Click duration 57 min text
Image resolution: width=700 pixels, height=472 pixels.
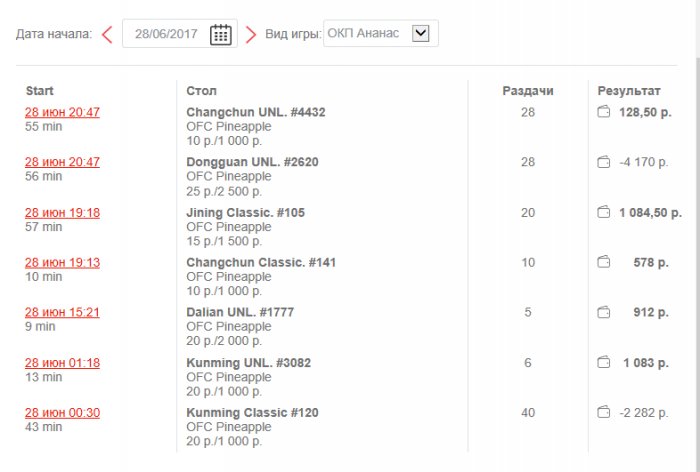point(43,227)
